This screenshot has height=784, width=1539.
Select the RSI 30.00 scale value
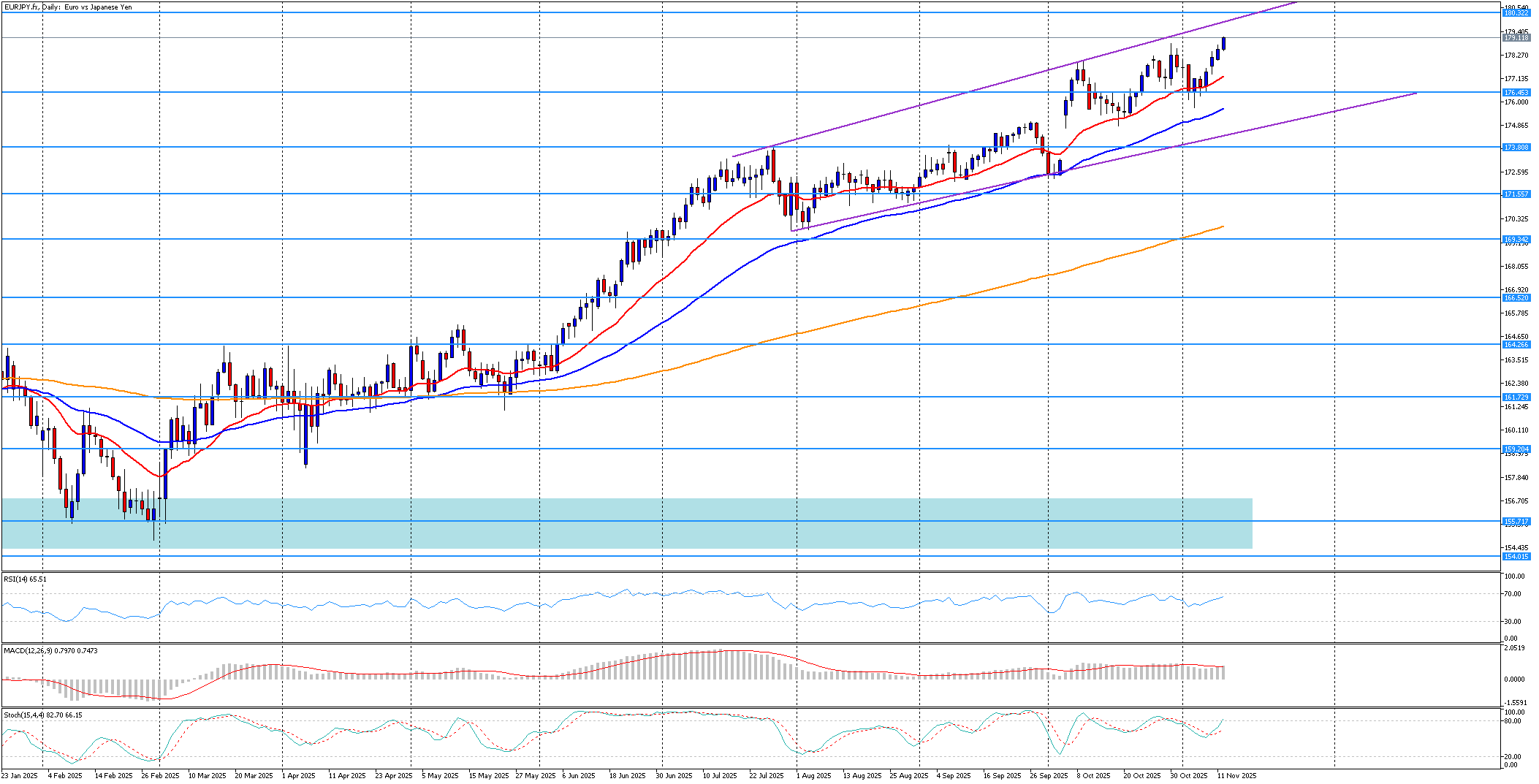point(1513,622)
